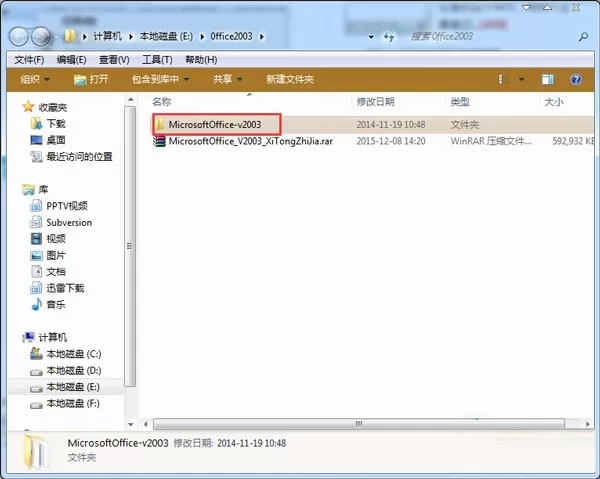Expand the arrow after Office2003 breadcrumb
Viewport: 600px width, 479px height.
[x=262, y=37]
